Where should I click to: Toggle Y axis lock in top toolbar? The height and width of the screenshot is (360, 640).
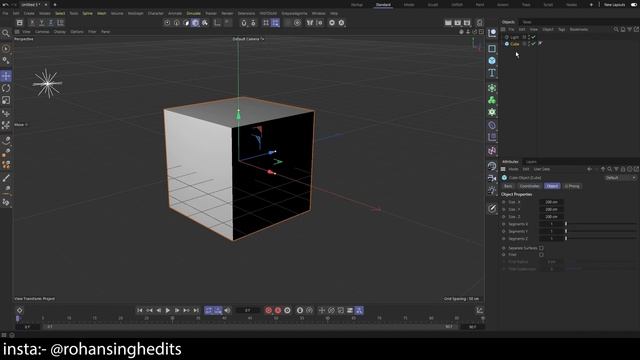click(42, 23)
